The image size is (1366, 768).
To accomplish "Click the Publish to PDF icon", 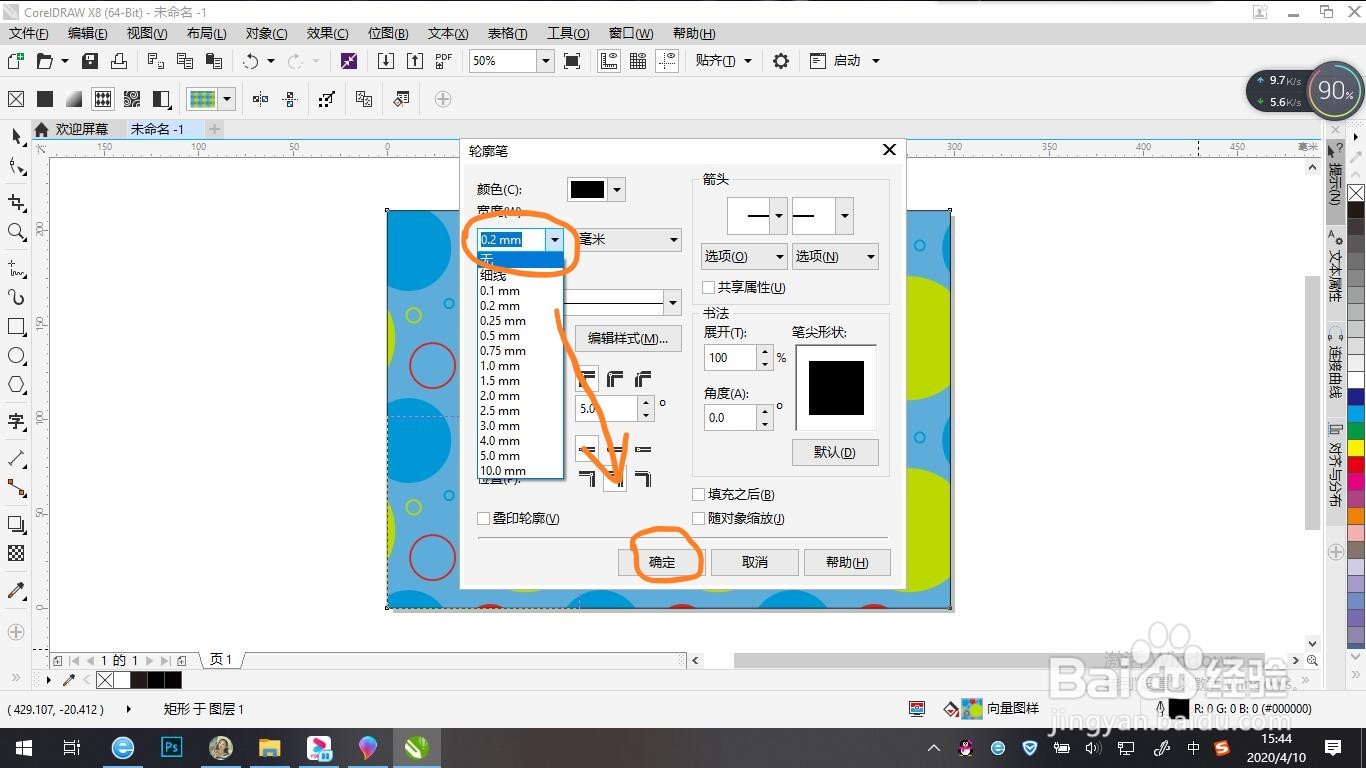I will (444, 61).
